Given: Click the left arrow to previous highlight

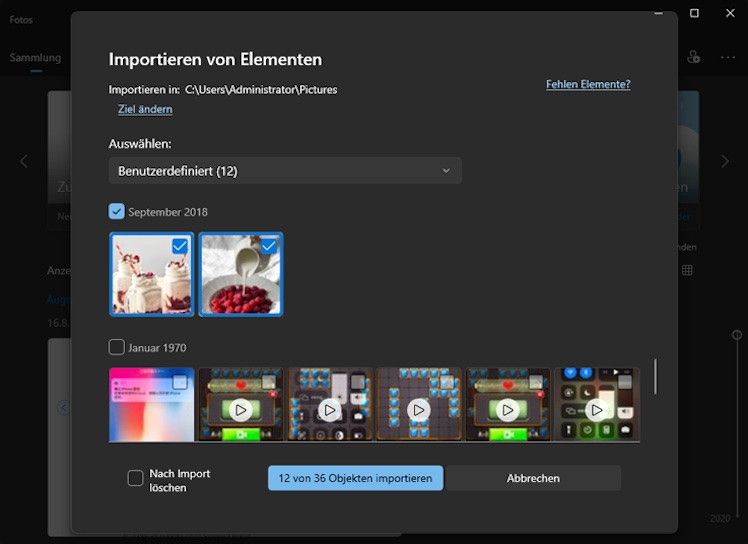Looking at the screenshot, I should [x=24, y=161].
